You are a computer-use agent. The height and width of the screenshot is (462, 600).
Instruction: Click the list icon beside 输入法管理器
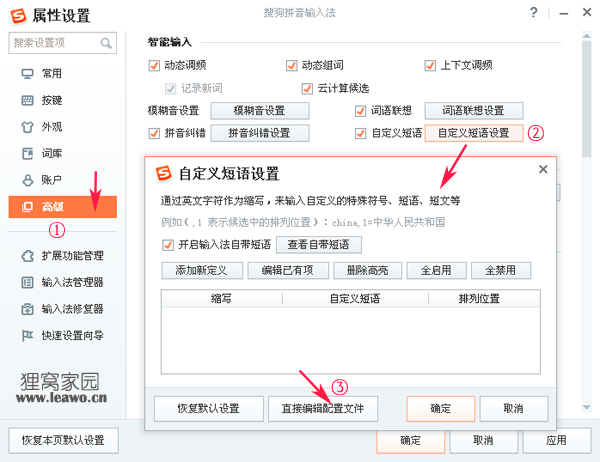(27, 282)
